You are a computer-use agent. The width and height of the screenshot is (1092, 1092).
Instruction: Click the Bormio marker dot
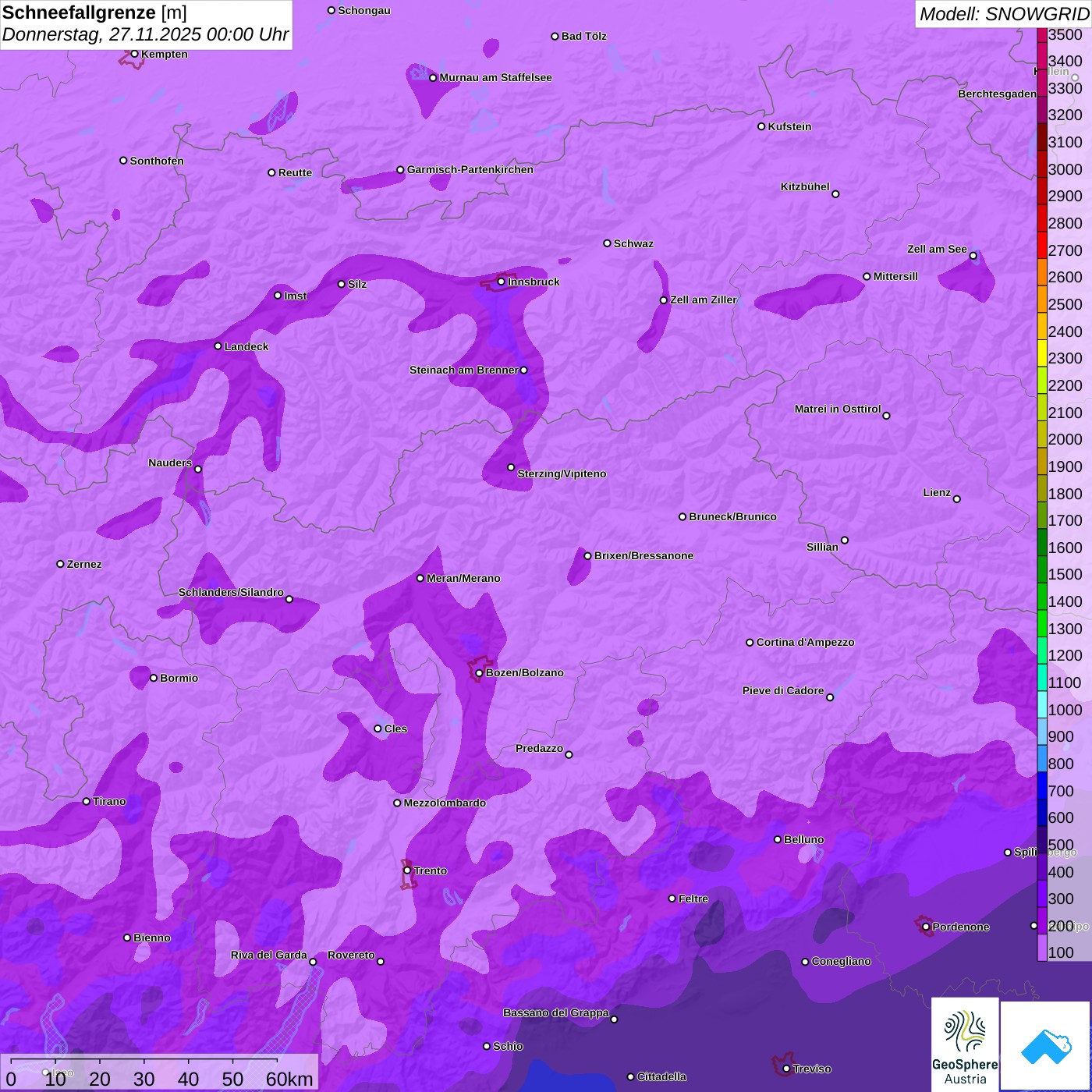pyautogui.click(x=154, y=678)
